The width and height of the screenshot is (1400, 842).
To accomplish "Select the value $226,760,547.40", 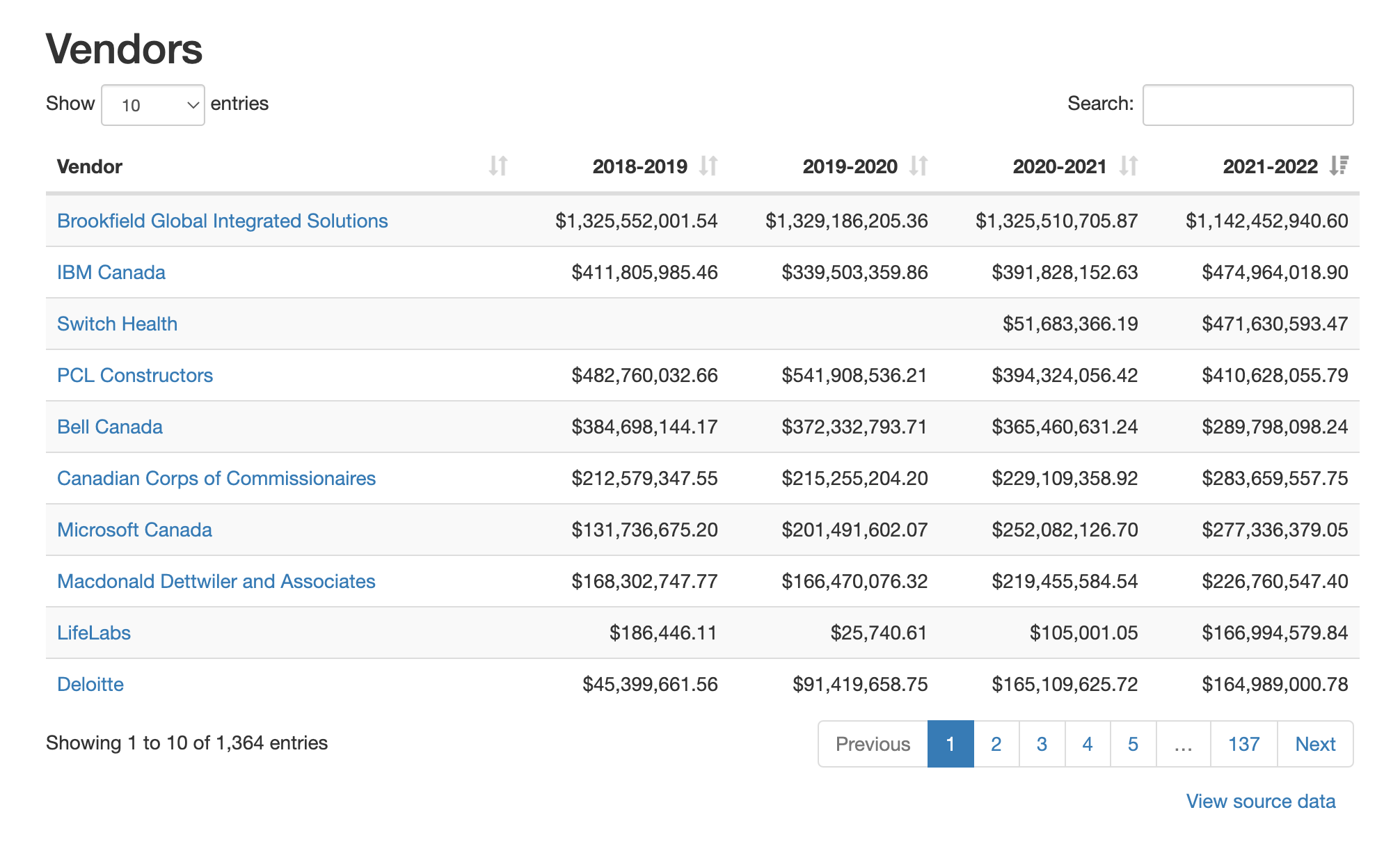I will tap(1275, 581).
